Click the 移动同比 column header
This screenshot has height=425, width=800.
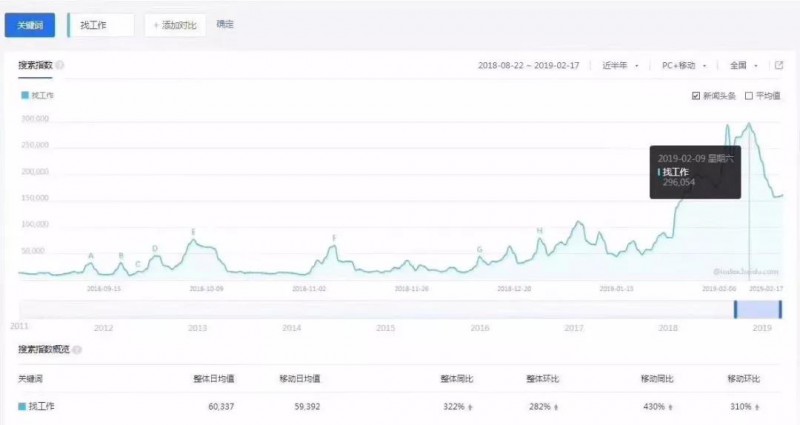[657, 379]
